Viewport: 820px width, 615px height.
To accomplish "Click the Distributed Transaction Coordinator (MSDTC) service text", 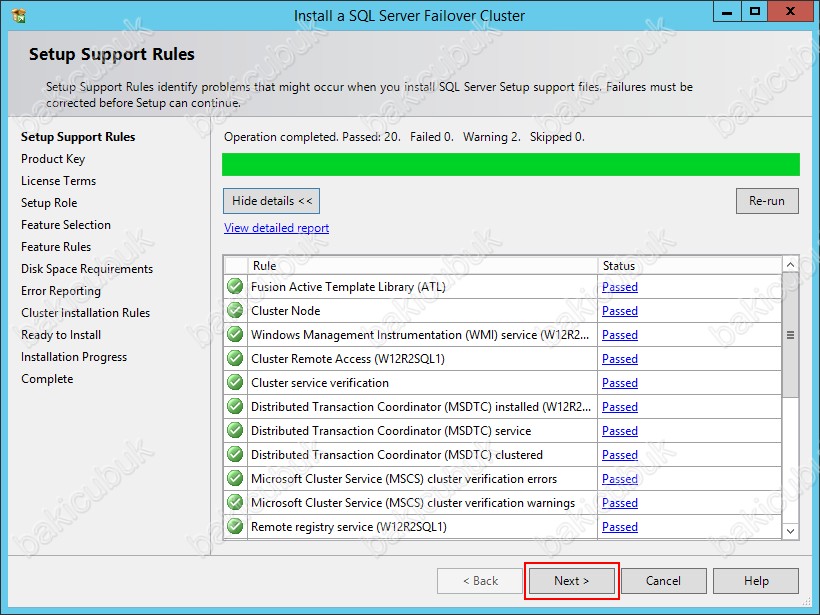I will [391, 431].
